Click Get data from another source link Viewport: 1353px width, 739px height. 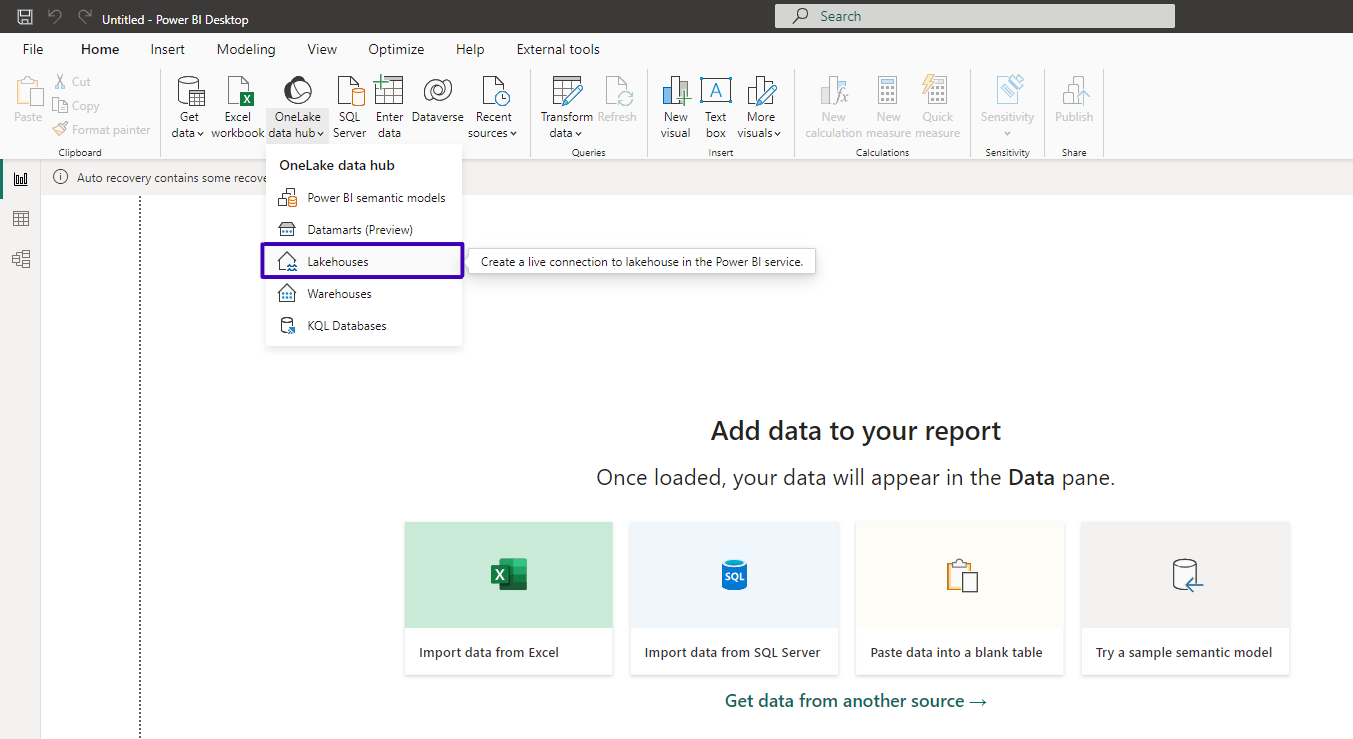click(x=855, y=700)
